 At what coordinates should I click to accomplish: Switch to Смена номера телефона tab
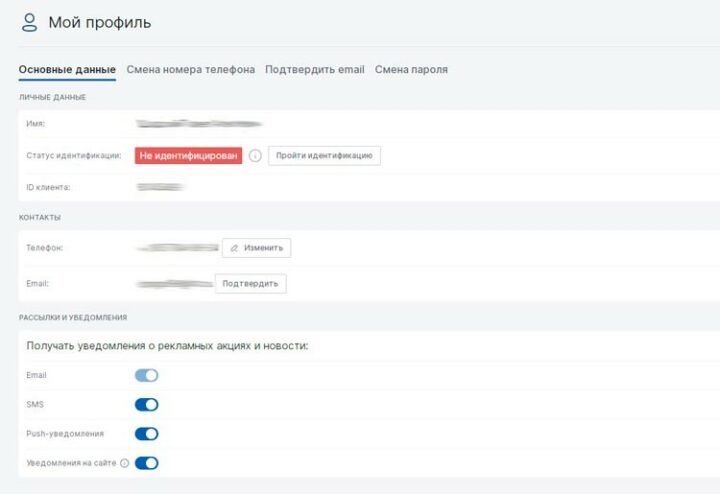[x=190, y=70]
